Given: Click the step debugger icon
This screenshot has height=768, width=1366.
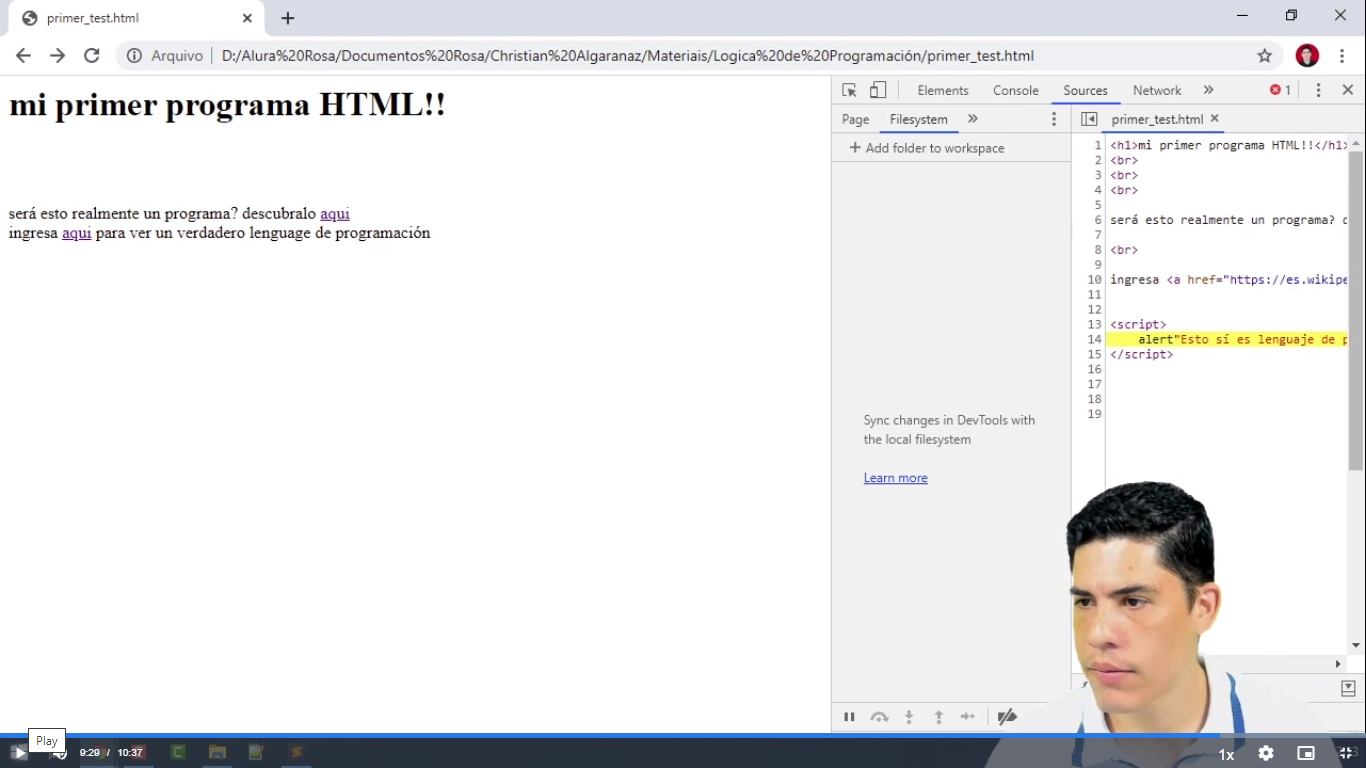Looking at the screenshot, I should (x=967, y=716).
